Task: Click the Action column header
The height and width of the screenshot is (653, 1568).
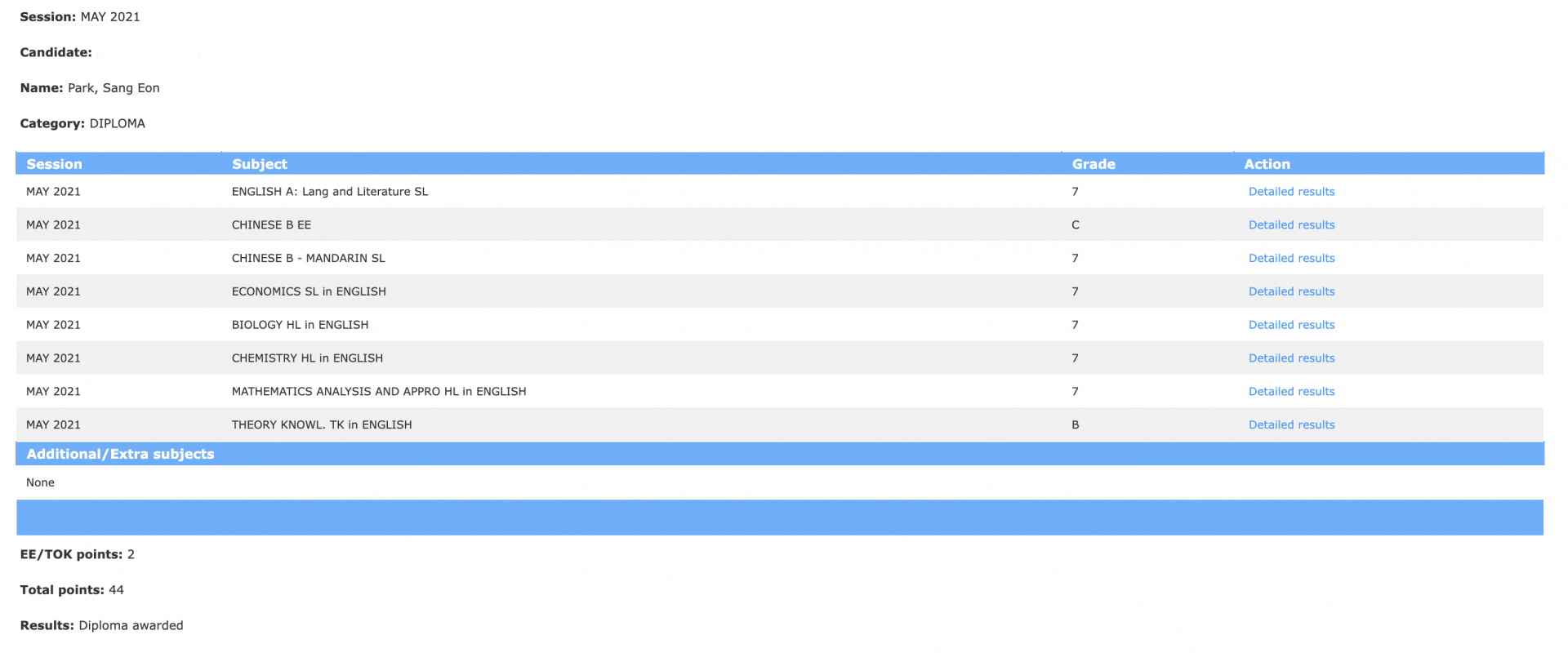Action: click(x=1267, y=164)
